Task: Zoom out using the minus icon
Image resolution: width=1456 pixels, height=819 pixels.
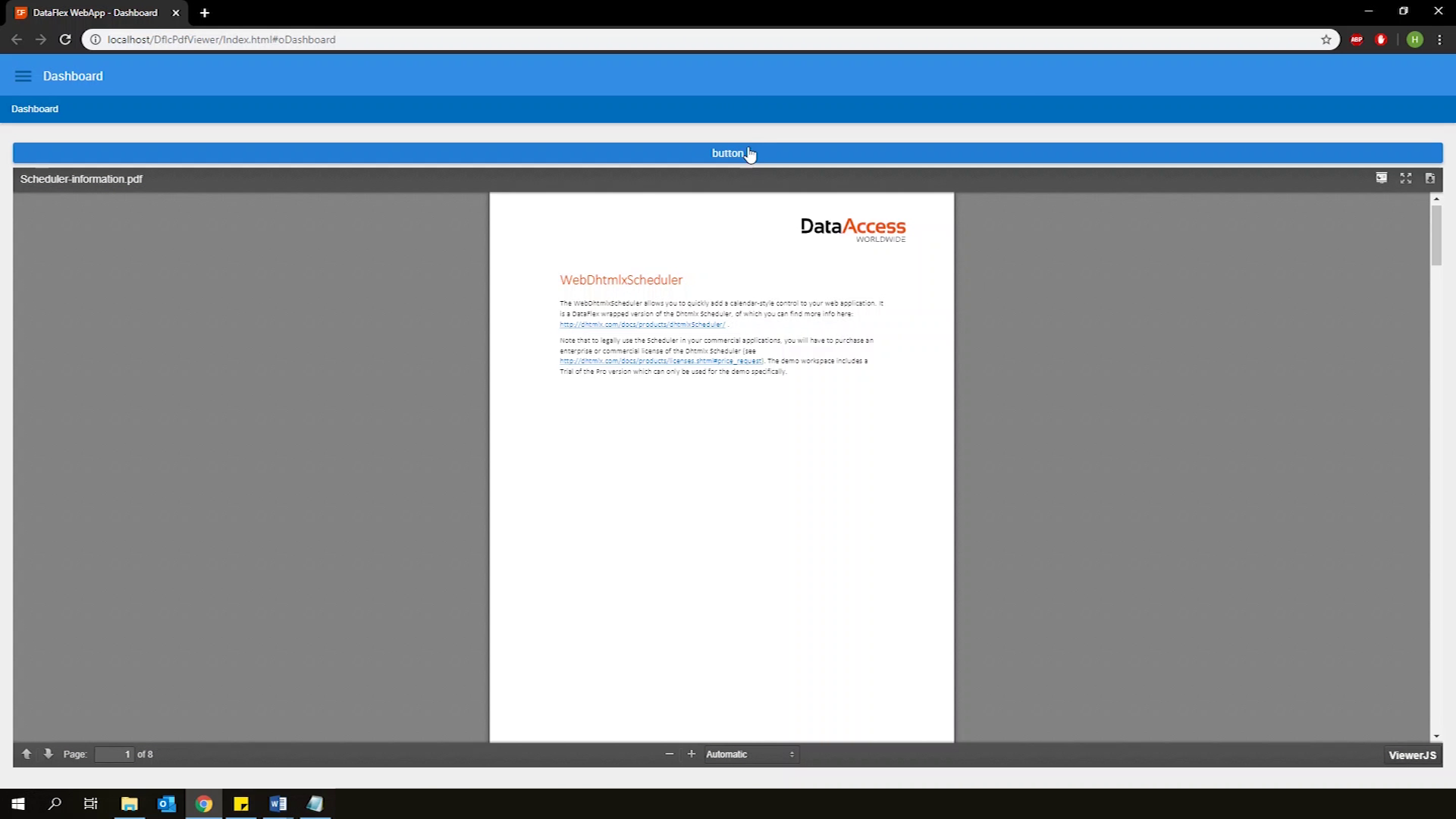Action: click(x=670, y=754)
